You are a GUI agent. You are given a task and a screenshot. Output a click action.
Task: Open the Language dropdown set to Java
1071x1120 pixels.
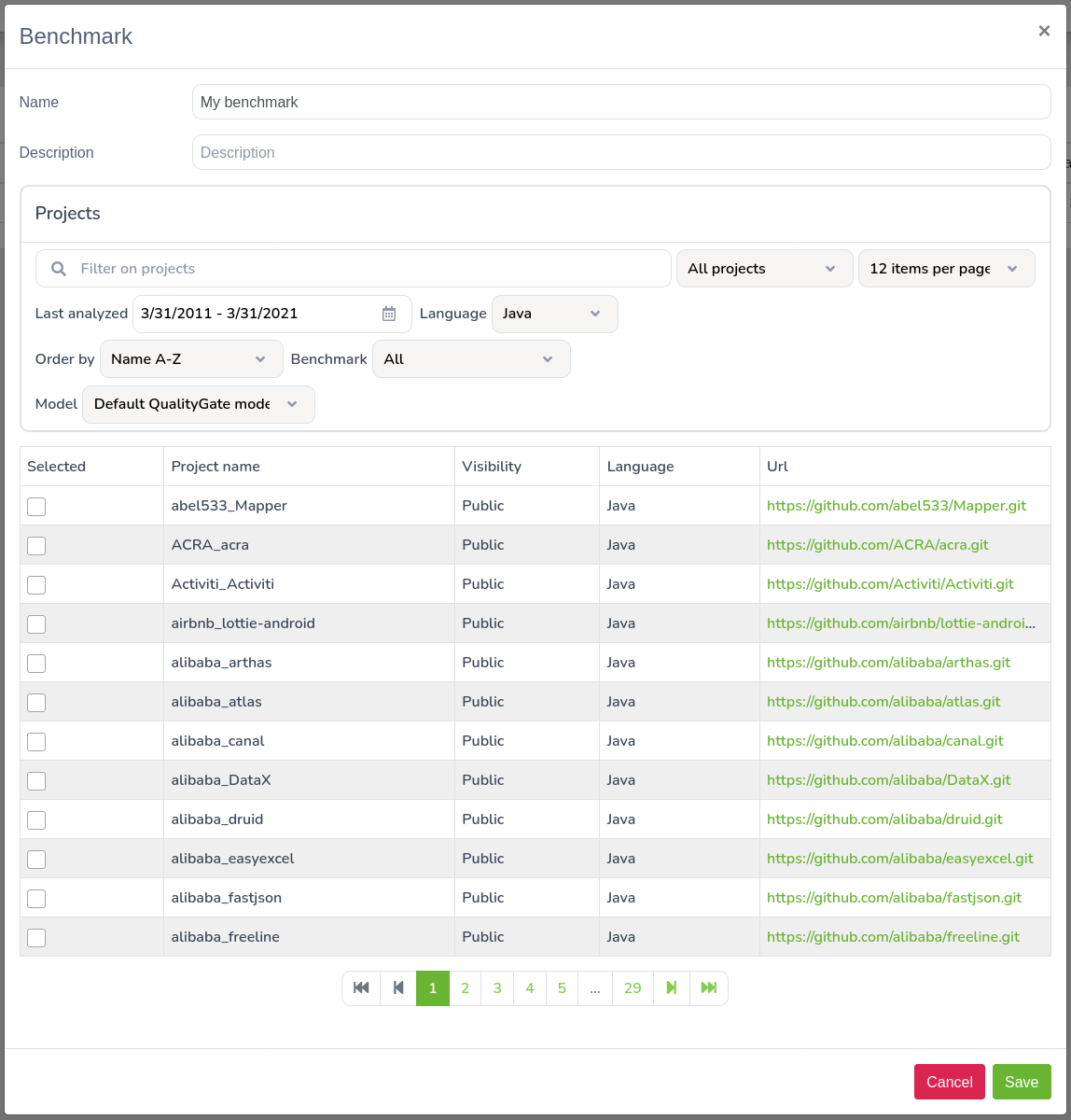point(554,314)
